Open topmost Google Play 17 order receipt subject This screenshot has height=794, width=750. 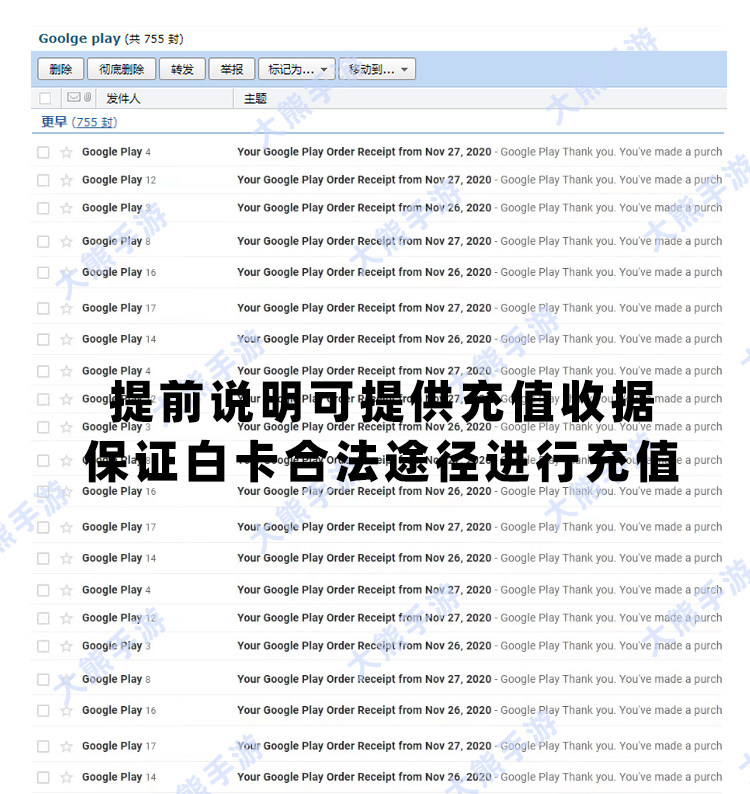click(x=364, y=308)
